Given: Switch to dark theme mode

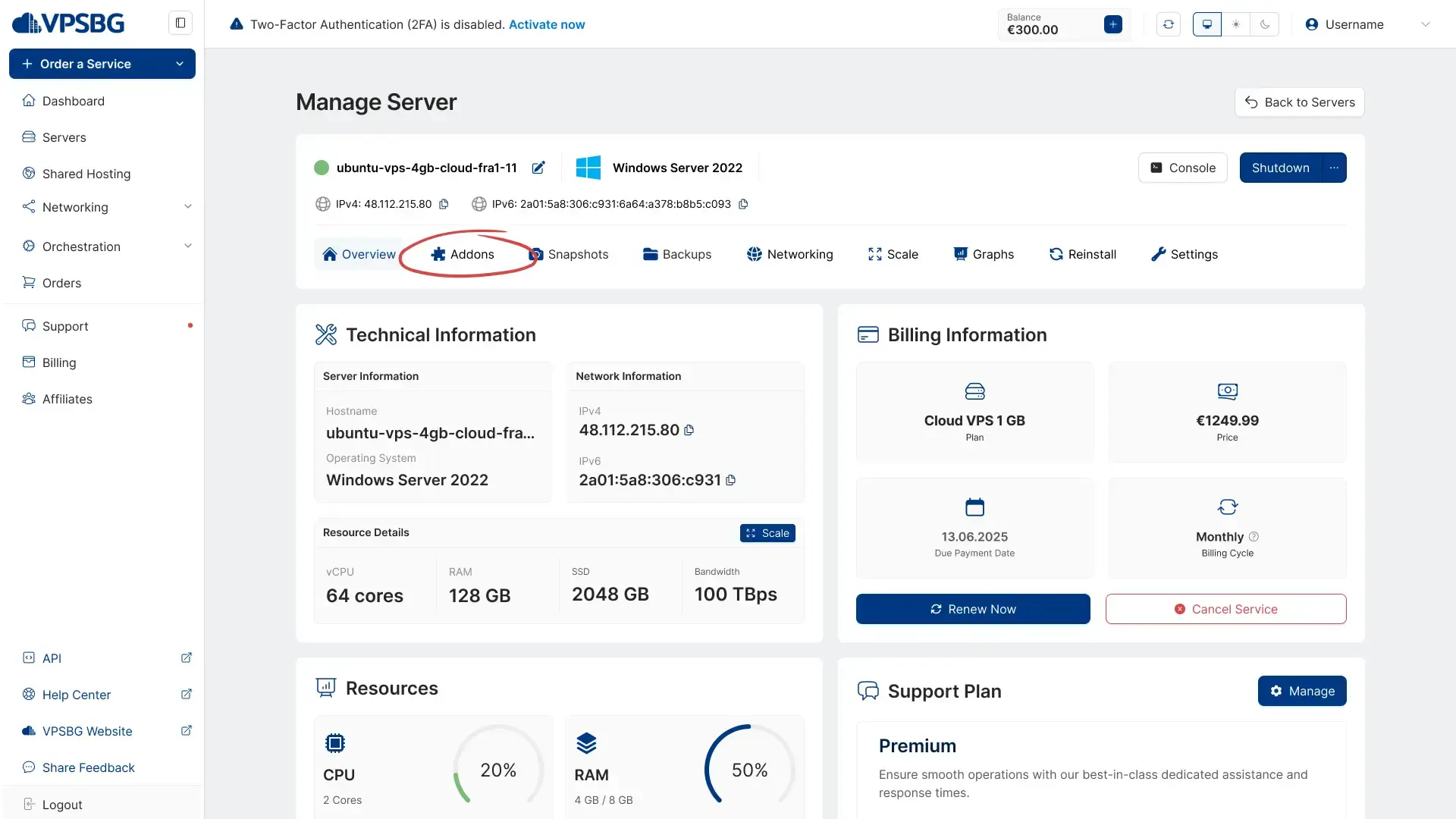Looking at the screenshot, I should (1265, 24).
